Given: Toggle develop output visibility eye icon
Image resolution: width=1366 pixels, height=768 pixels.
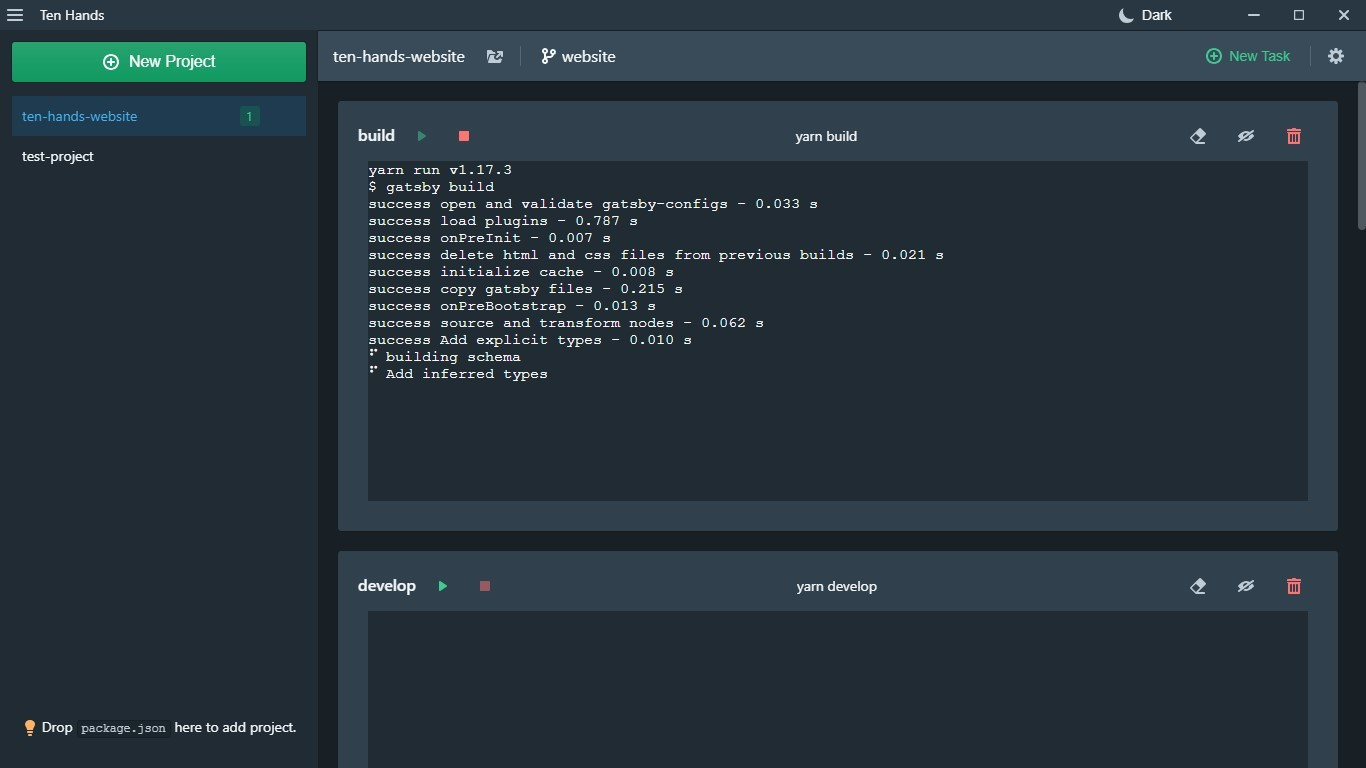Looking at the screenshot, I should 1246,586.
